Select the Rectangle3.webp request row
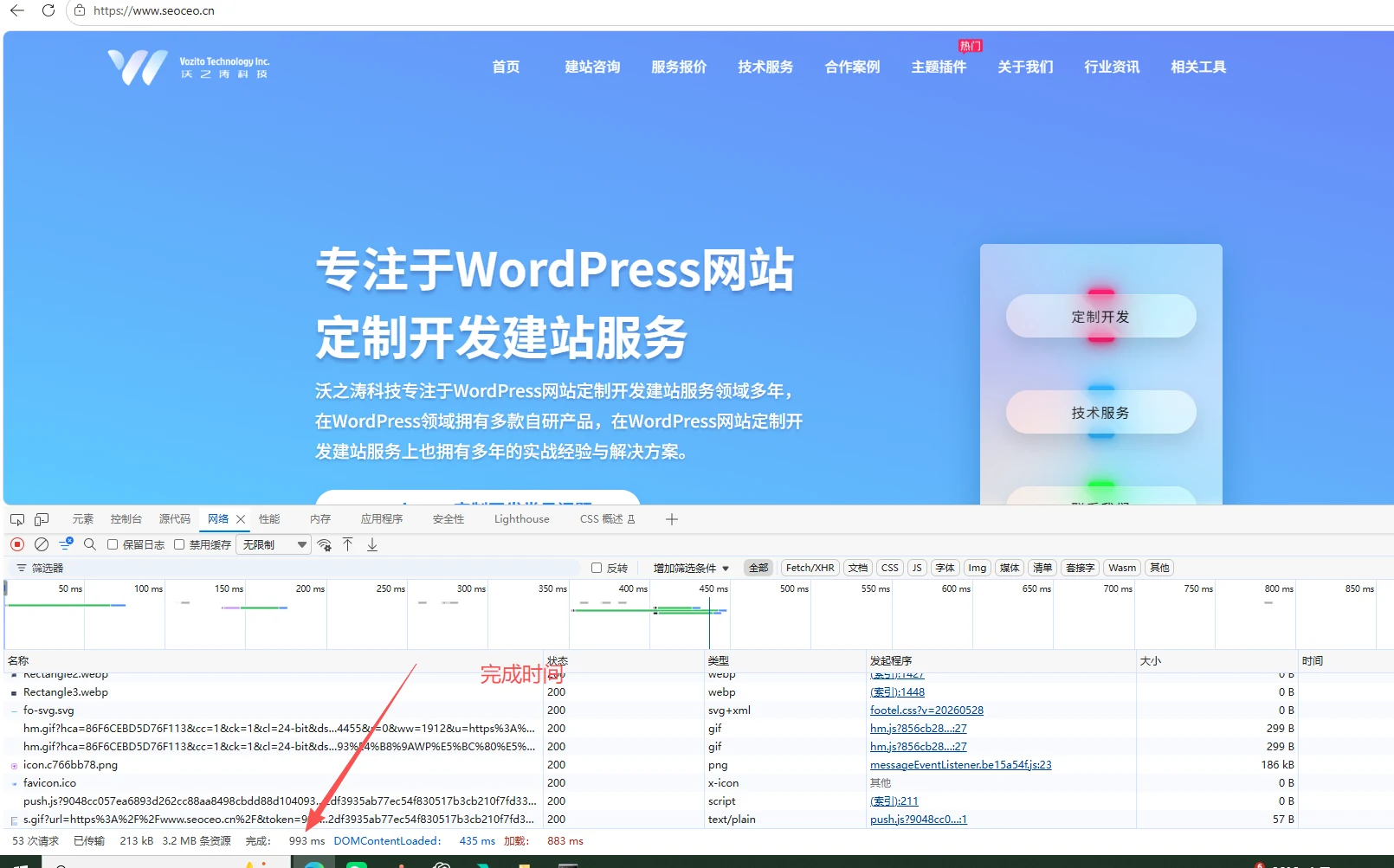1394x868 pixels. [x=697, y=692]
